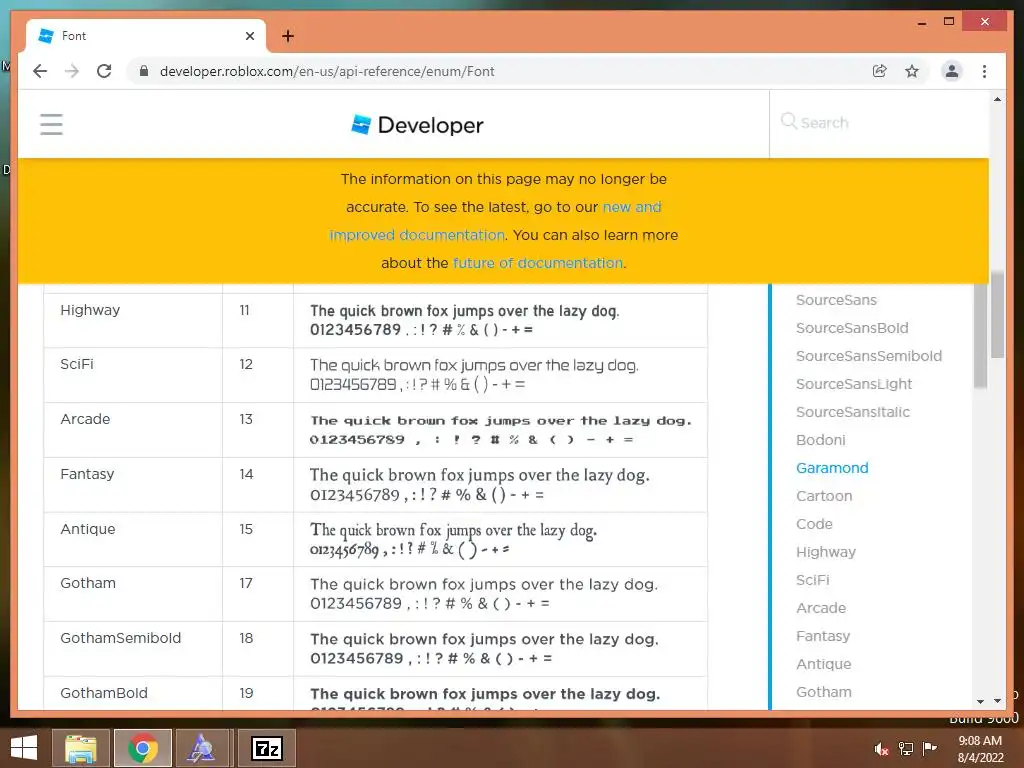Click the main page scrollbar thumb
Screen dimensions: 1024x768
(x=997, y=315)
